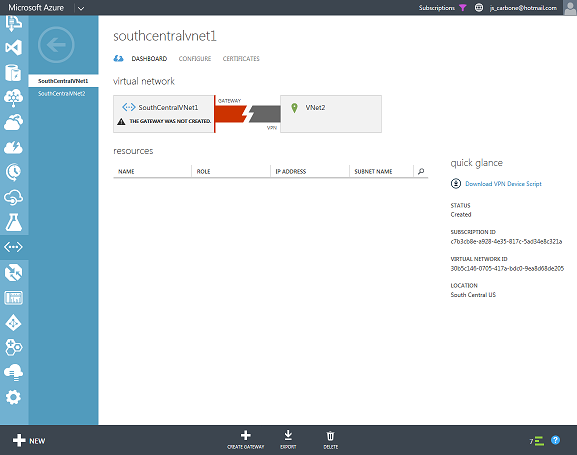Image resolution: width=577 pixels, height=455 pixels.
Task: Switch to the Configure tab
Action: pyautogui.click(x=195, y=59)
